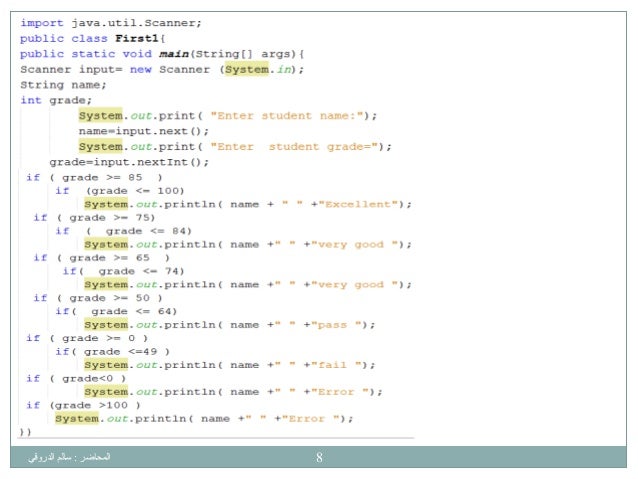Viewport: 638px width, 479px height.
Task: Select the class name 'First1'
Action: tap(137, 39)
